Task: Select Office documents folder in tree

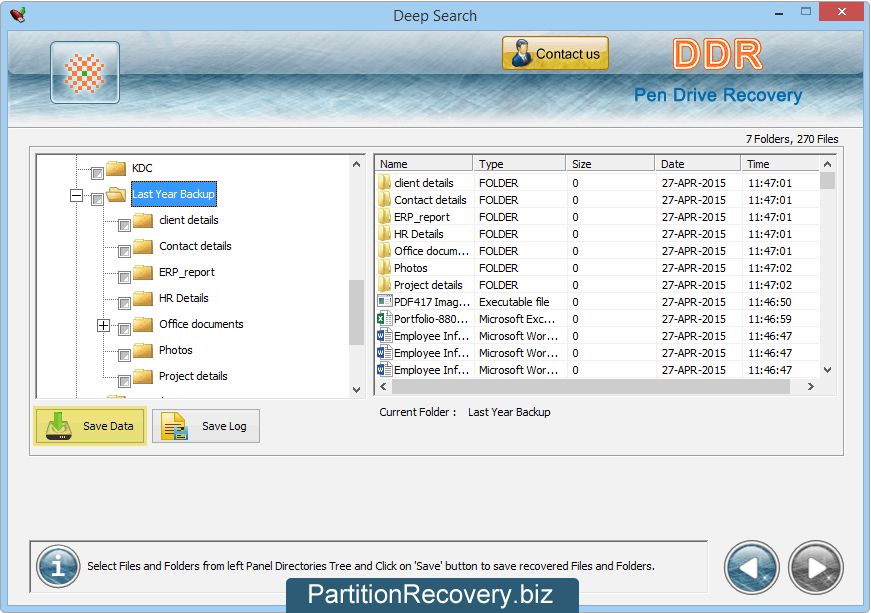Action: [201, 324]
